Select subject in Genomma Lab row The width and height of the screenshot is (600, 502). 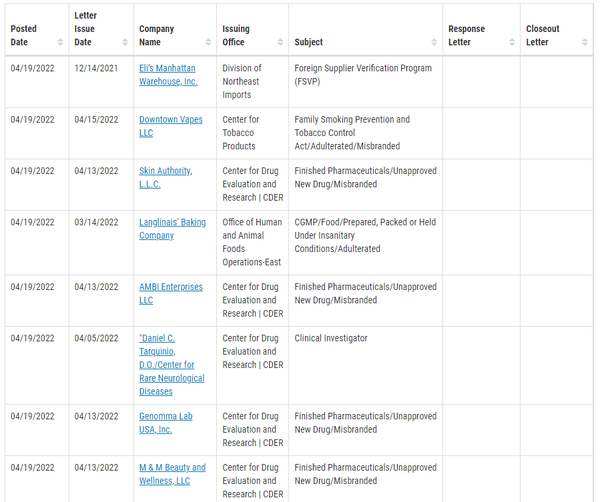365,423
